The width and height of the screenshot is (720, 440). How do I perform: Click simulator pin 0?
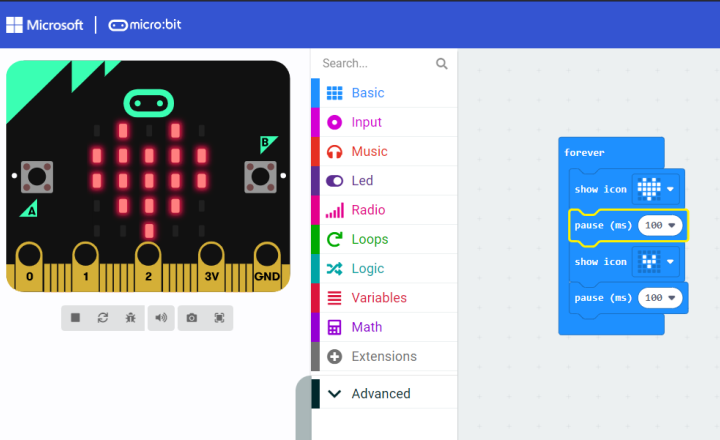(29, 266)
